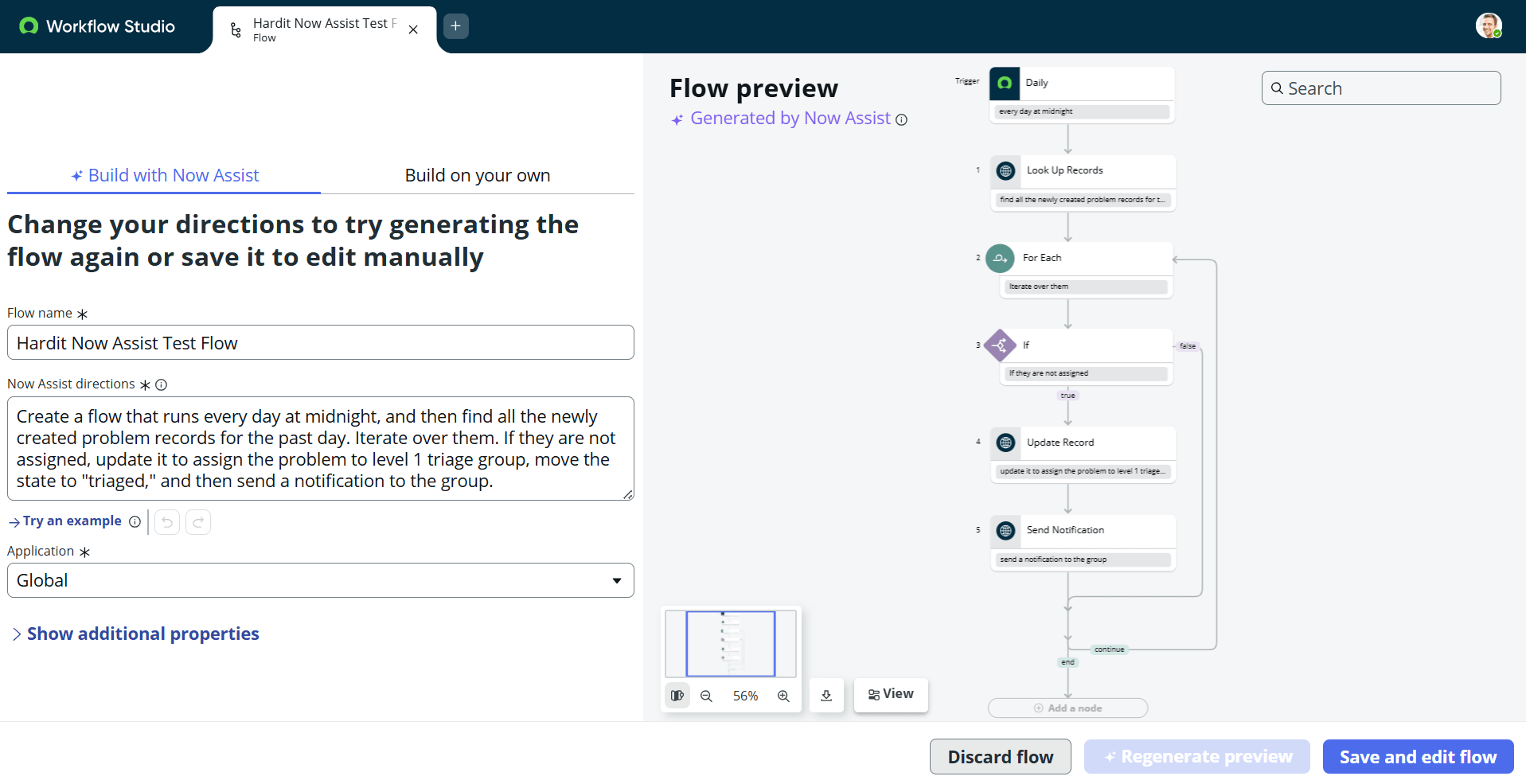Select the If condition node icon
The height and width of the screenshot is (784, 1526).
1000,345
